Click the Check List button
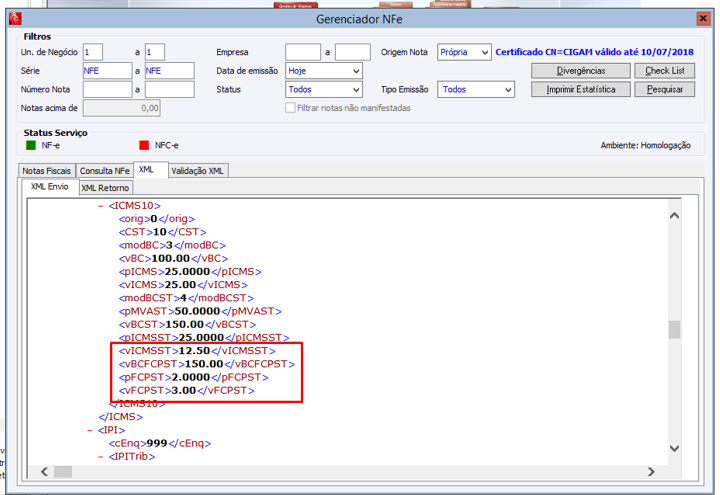Image resolution: width=720 pixels, height=495 pixels. [x=664, y=71]
